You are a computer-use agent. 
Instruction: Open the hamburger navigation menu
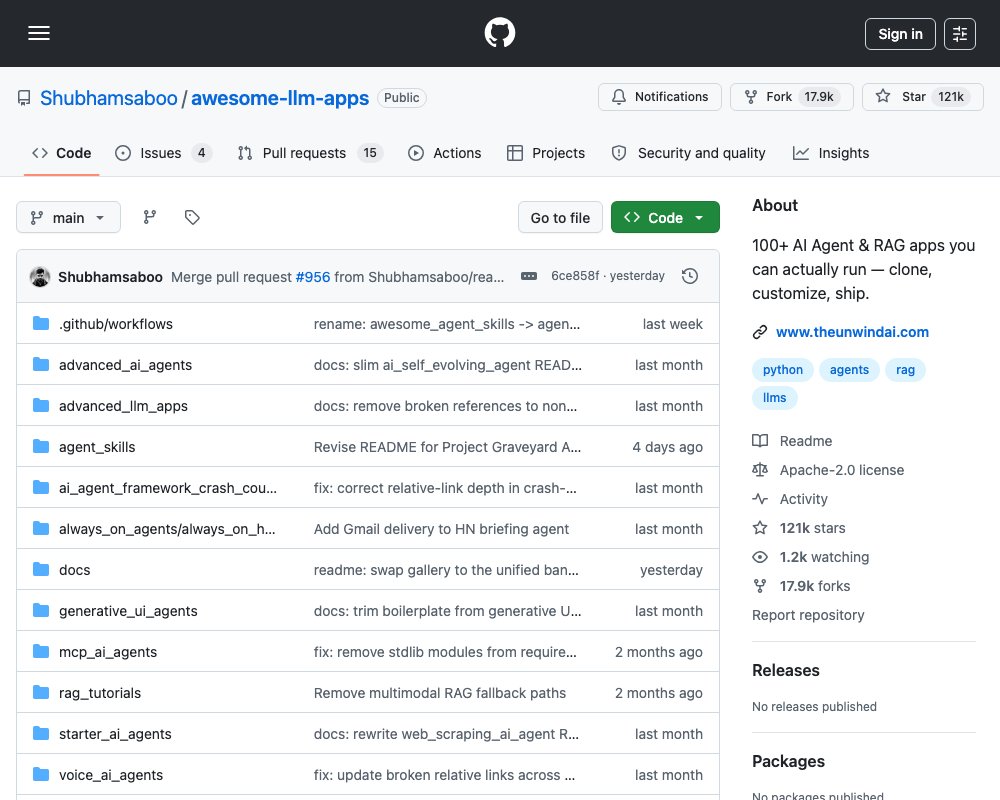39,33
